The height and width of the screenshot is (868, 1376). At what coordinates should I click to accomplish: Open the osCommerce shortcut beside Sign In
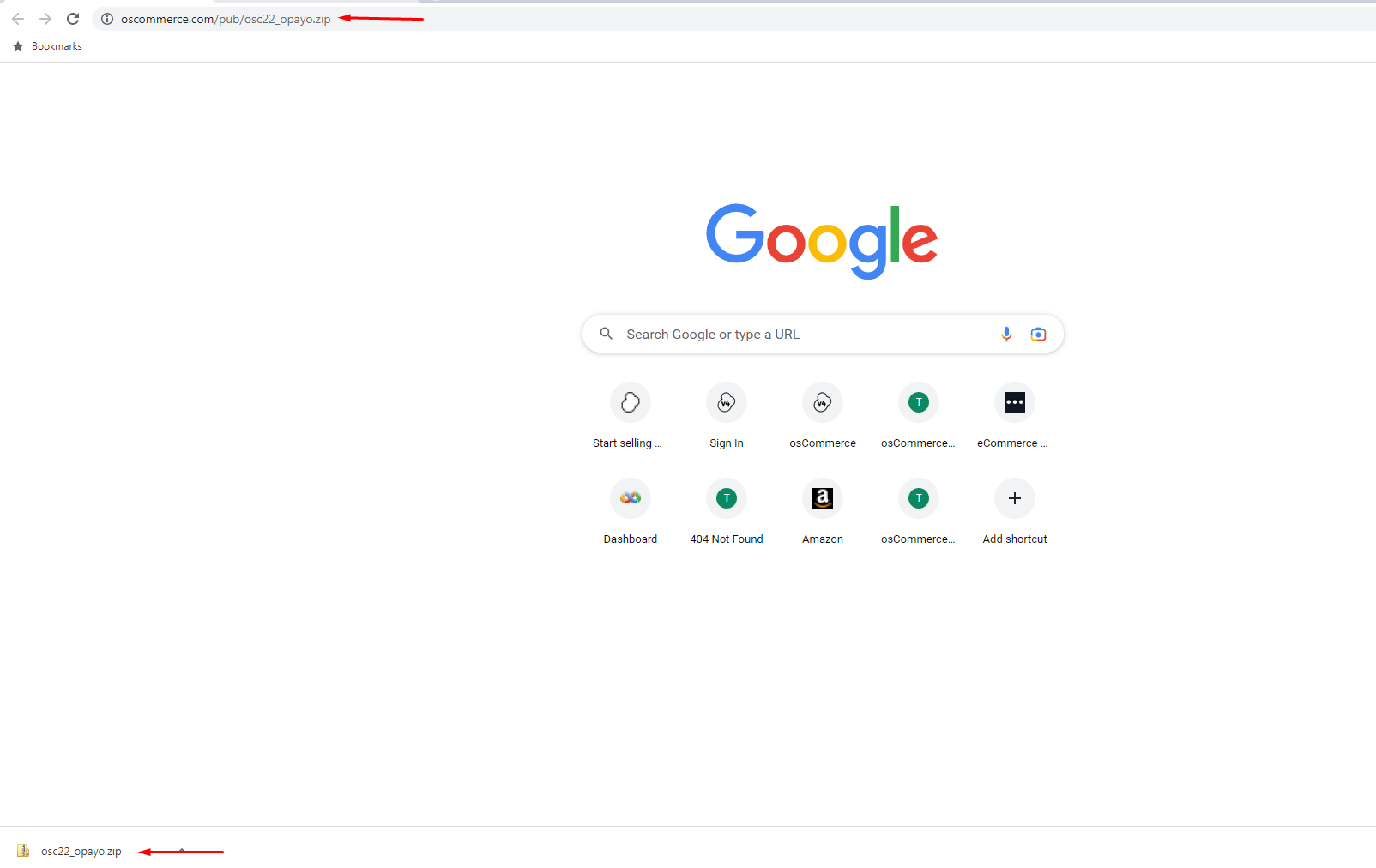point(823,416)
